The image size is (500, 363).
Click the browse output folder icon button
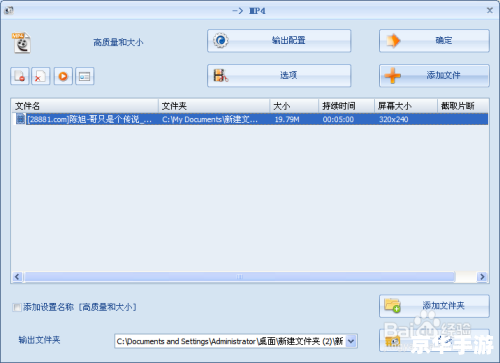[x=434, y=340]
